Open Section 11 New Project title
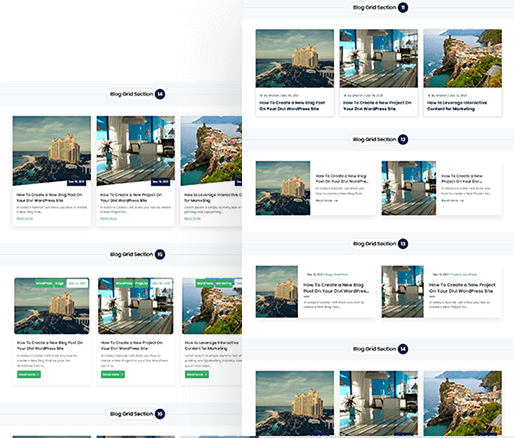 [x=377, y=106]
